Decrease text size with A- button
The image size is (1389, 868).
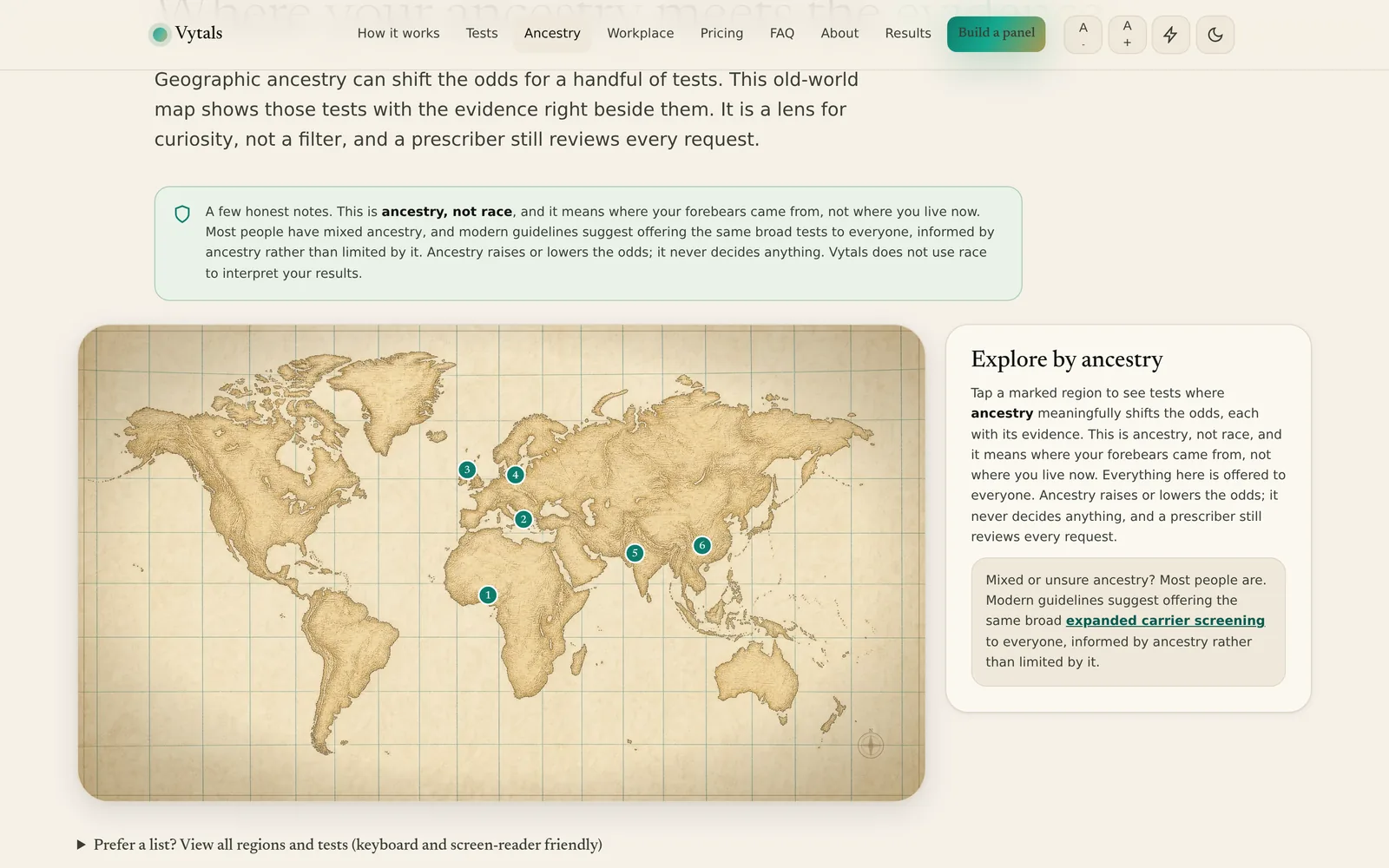pyautogui.click(x=1083, y=35)
